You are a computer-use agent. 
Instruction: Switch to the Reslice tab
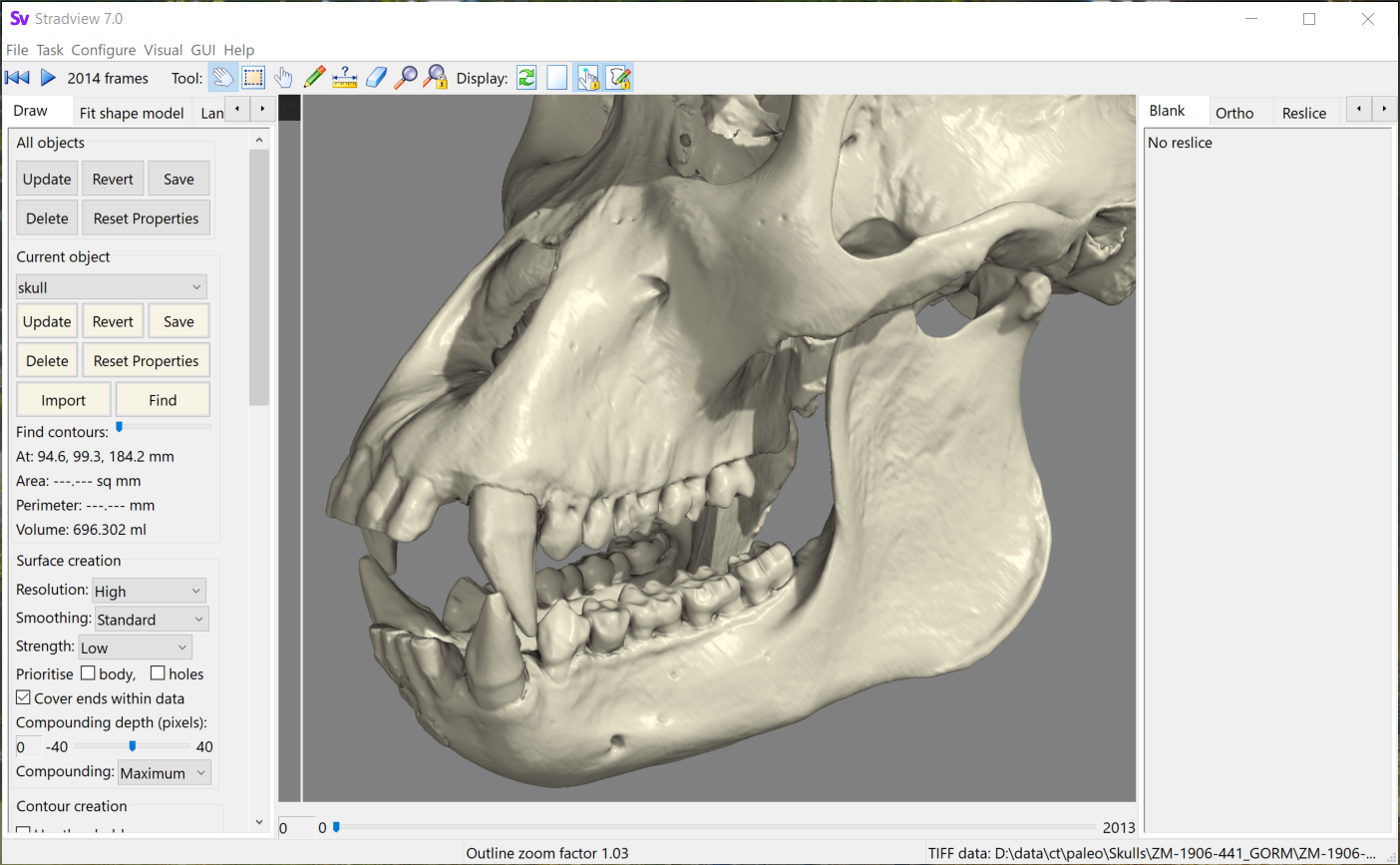pyautogui.click(x=1304, y=113)
